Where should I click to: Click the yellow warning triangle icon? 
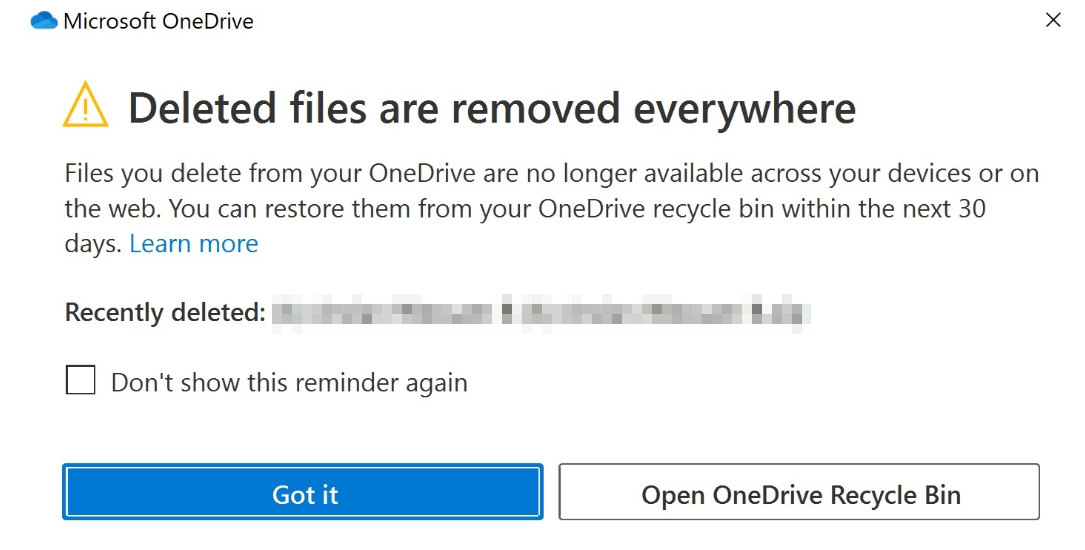tap(85, 104)
